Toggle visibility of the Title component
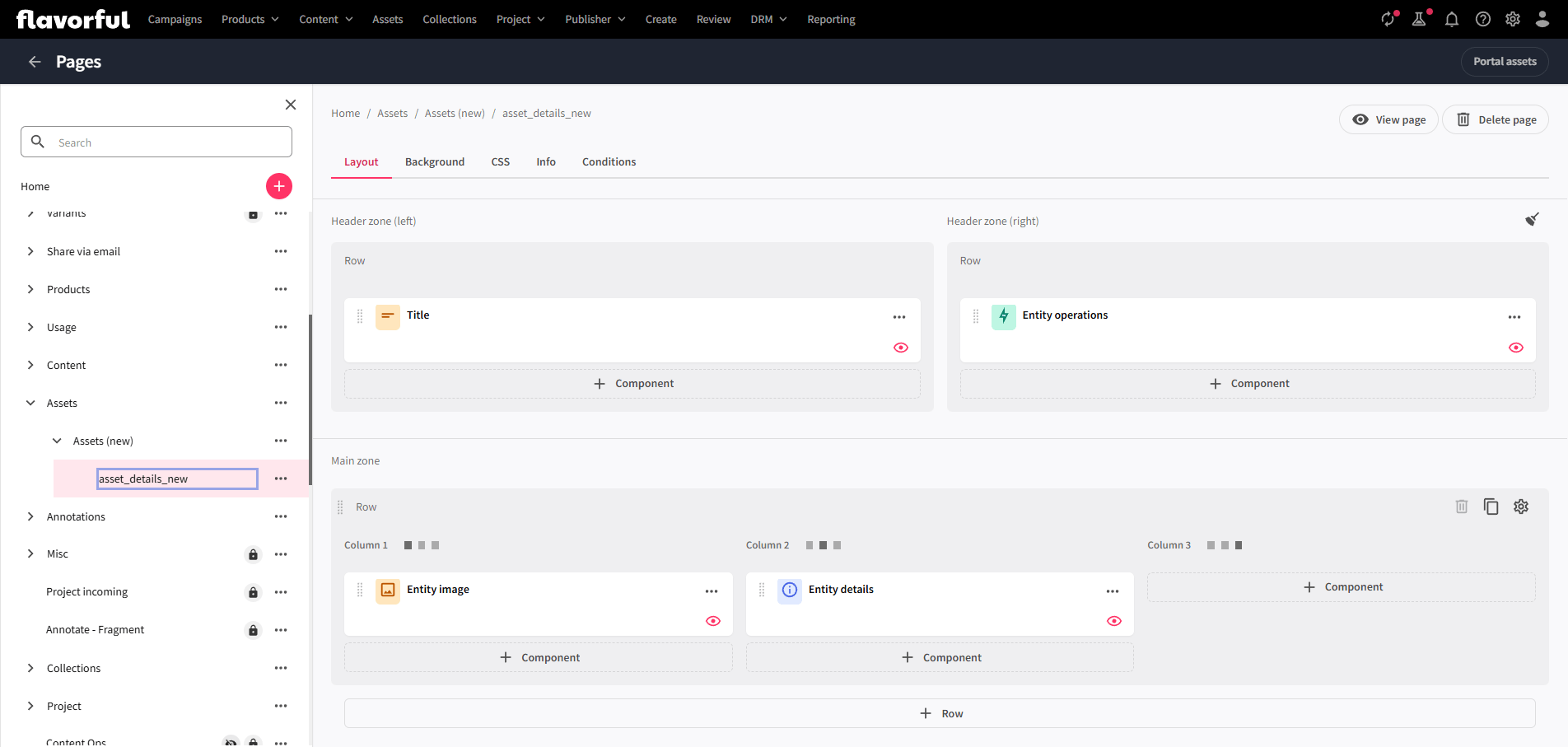This screenshot has height=747, width=1568. click(900, 348)
